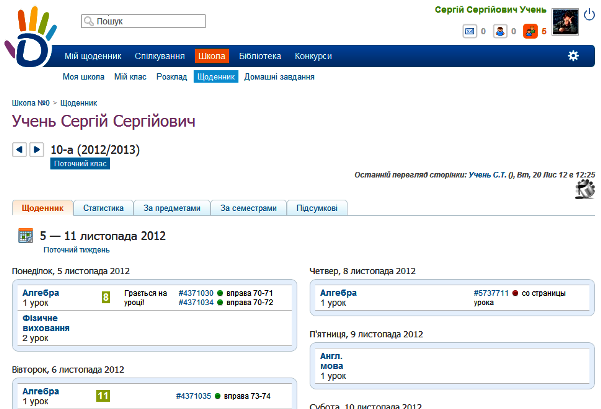Click the power logout icon
Image resolution: width=601 pixels, height=409 pixels.
pyautogui.click(x=589, y=13)
